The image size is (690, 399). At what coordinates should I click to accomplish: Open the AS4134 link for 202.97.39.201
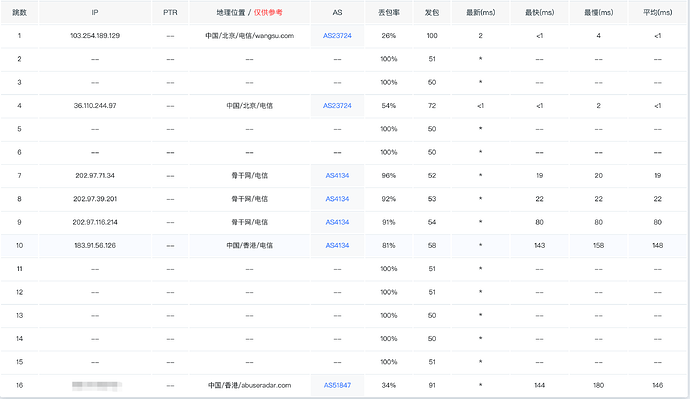pyautogui.click(x=337, y=199)
